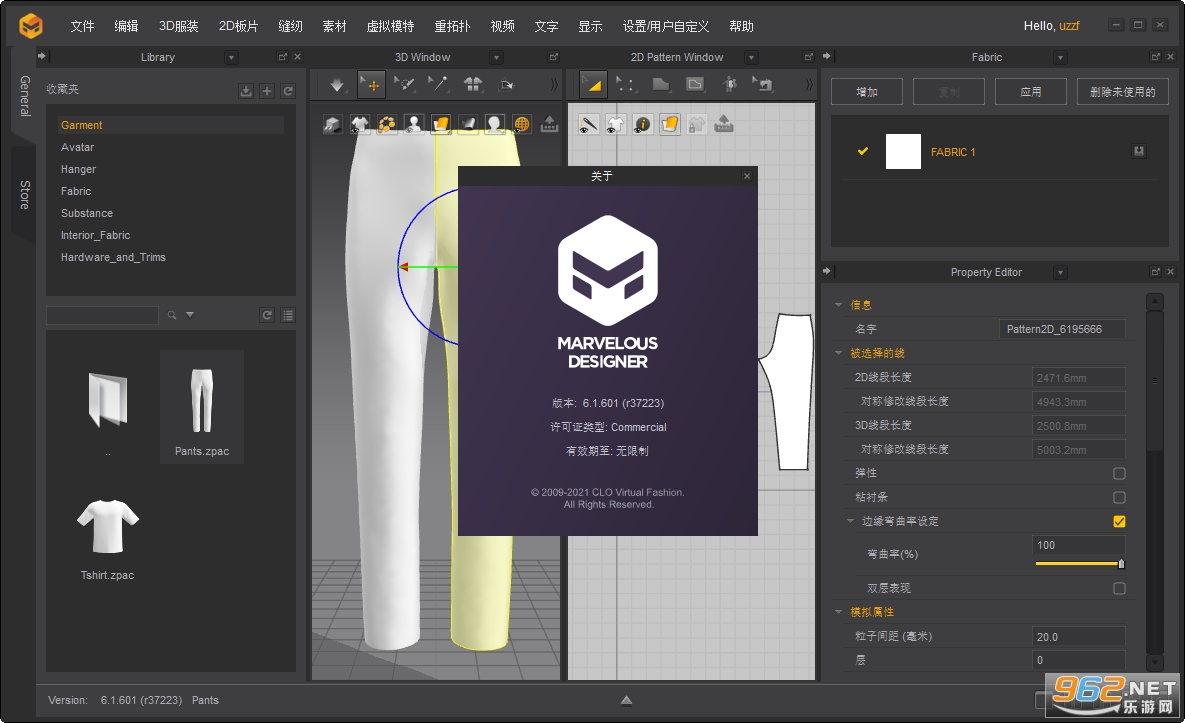Viewport: 1185px width, 723px height.
Task: Open the 设置/用户自定义 menu
Action: click(666, 26)
